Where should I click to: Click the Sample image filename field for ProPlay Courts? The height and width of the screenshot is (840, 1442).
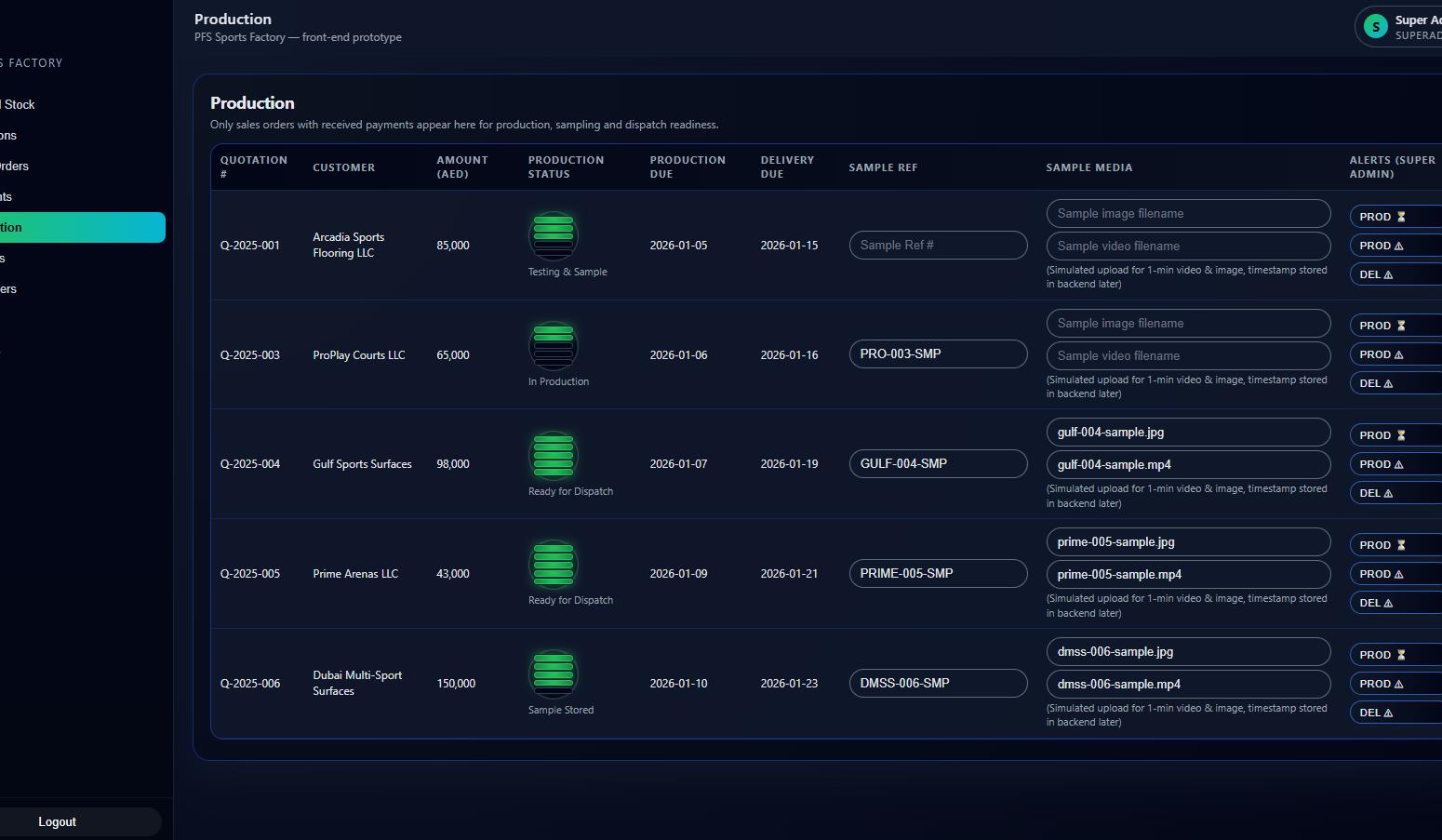(x=1188, y=323)
